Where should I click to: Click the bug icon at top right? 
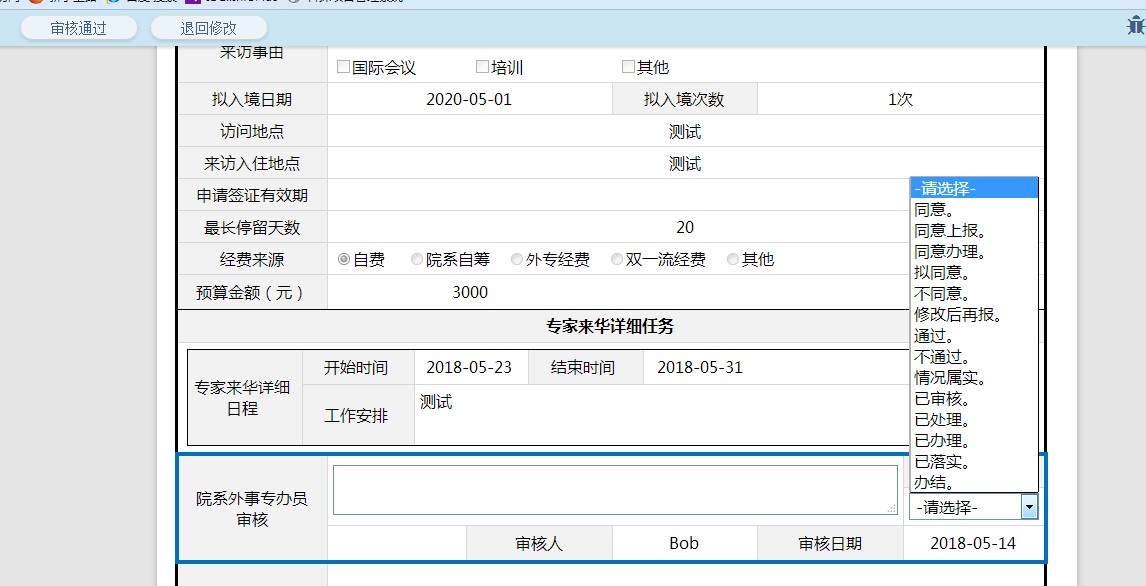coord(1135,27)
